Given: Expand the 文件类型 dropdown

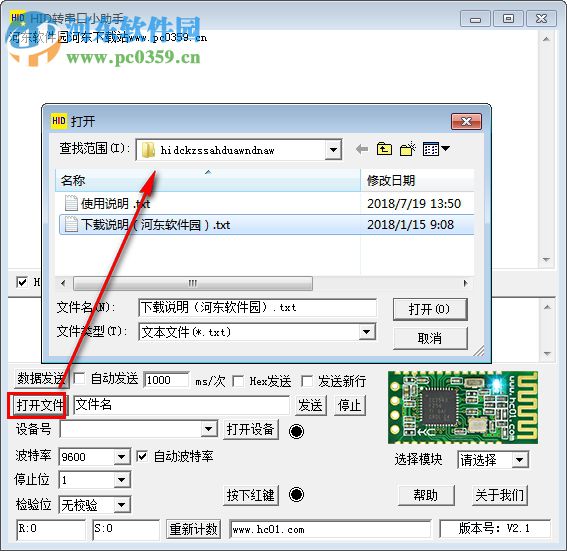Looking at the screenshot, I should [367, 332].
